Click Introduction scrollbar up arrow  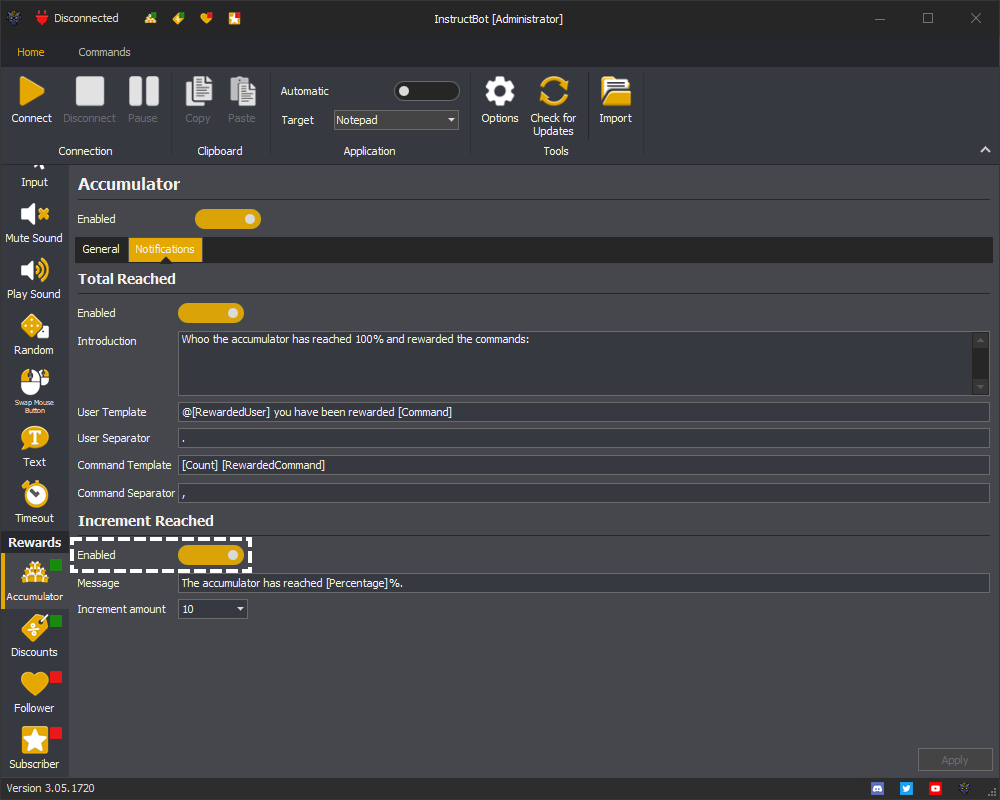[x=981, y=339]
